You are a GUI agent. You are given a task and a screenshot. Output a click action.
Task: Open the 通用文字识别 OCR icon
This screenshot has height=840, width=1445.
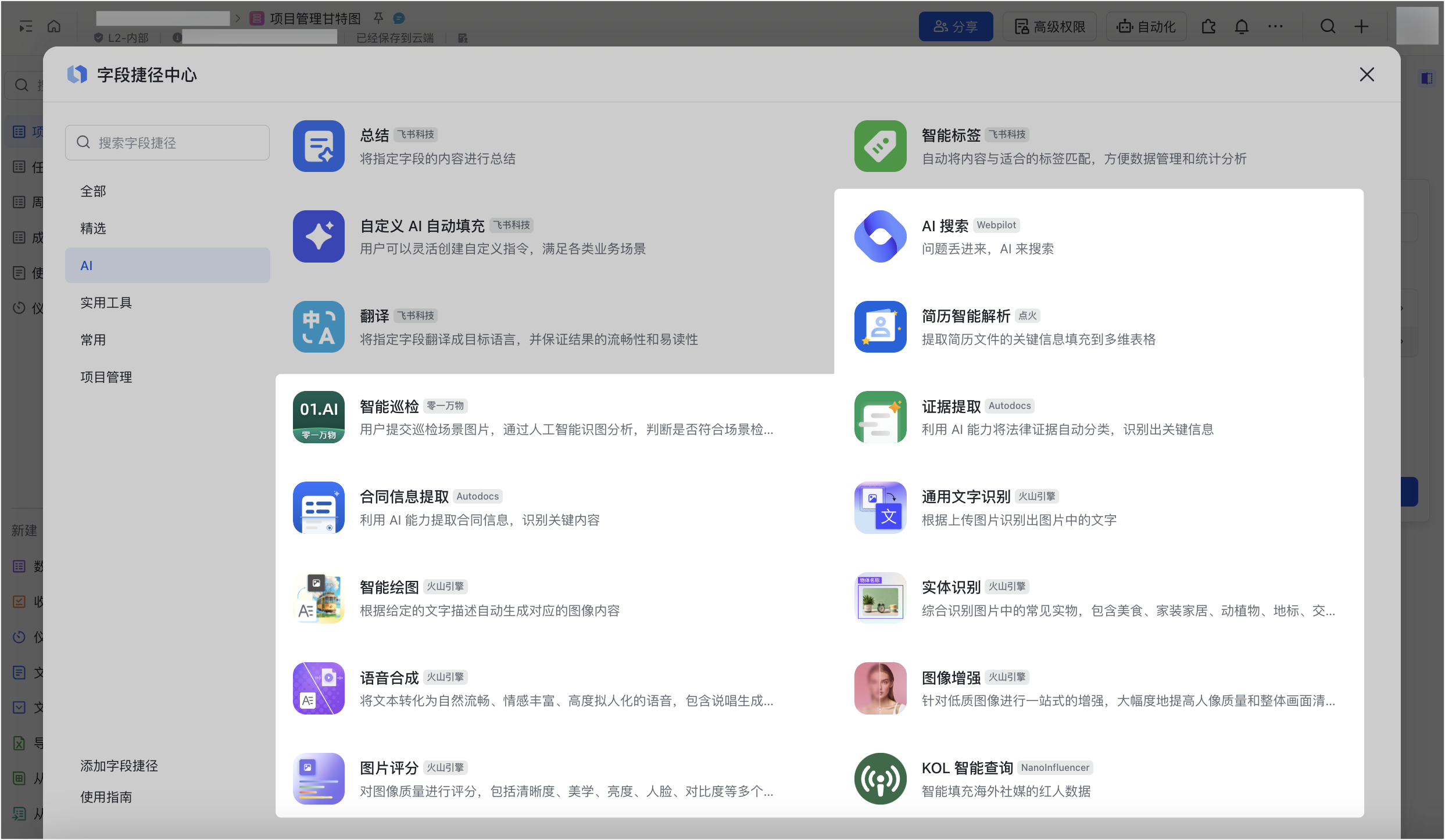click(880, 507)
